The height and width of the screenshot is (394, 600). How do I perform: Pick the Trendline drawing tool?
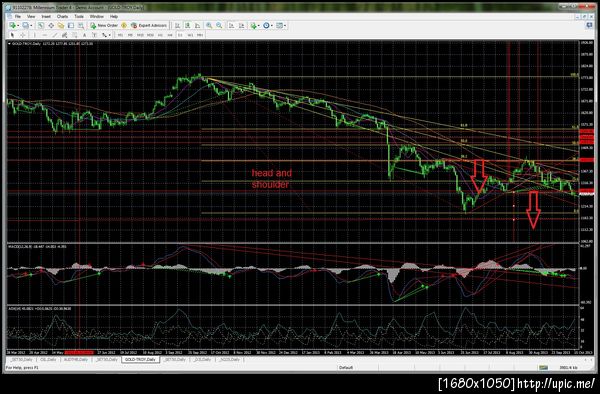click(55, 35)
